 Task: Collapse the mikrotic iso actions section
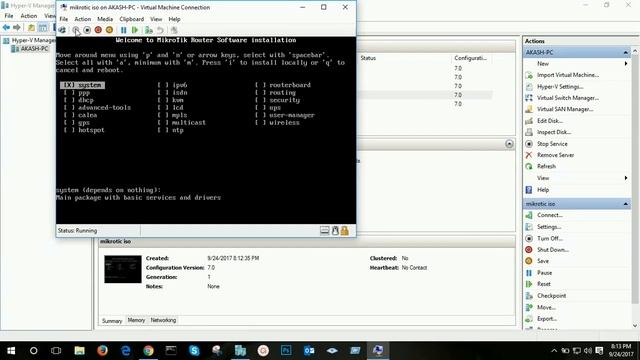[625, 204]
